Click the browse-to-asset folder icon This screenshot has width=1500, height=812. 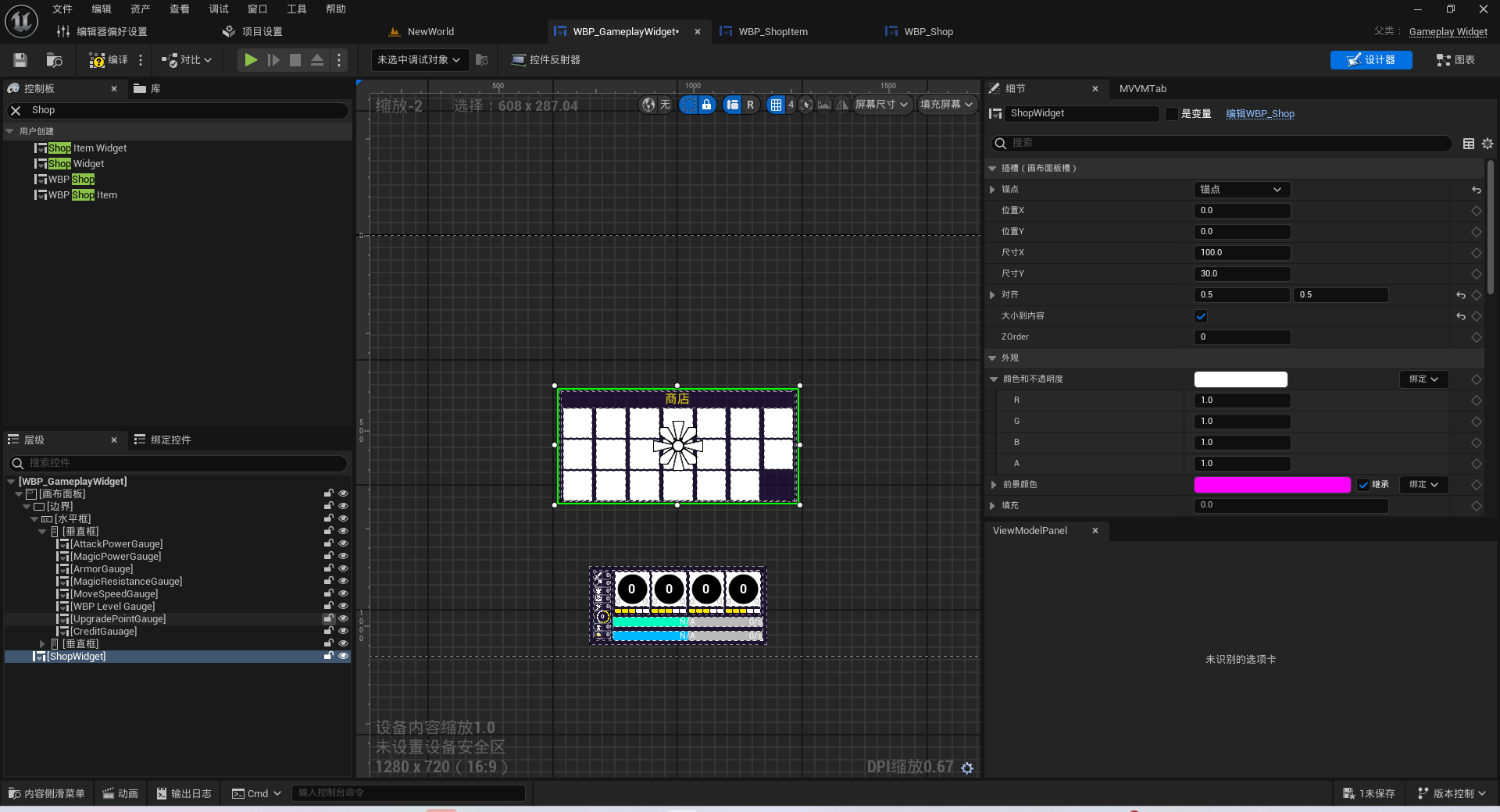[x=54, y=60]
